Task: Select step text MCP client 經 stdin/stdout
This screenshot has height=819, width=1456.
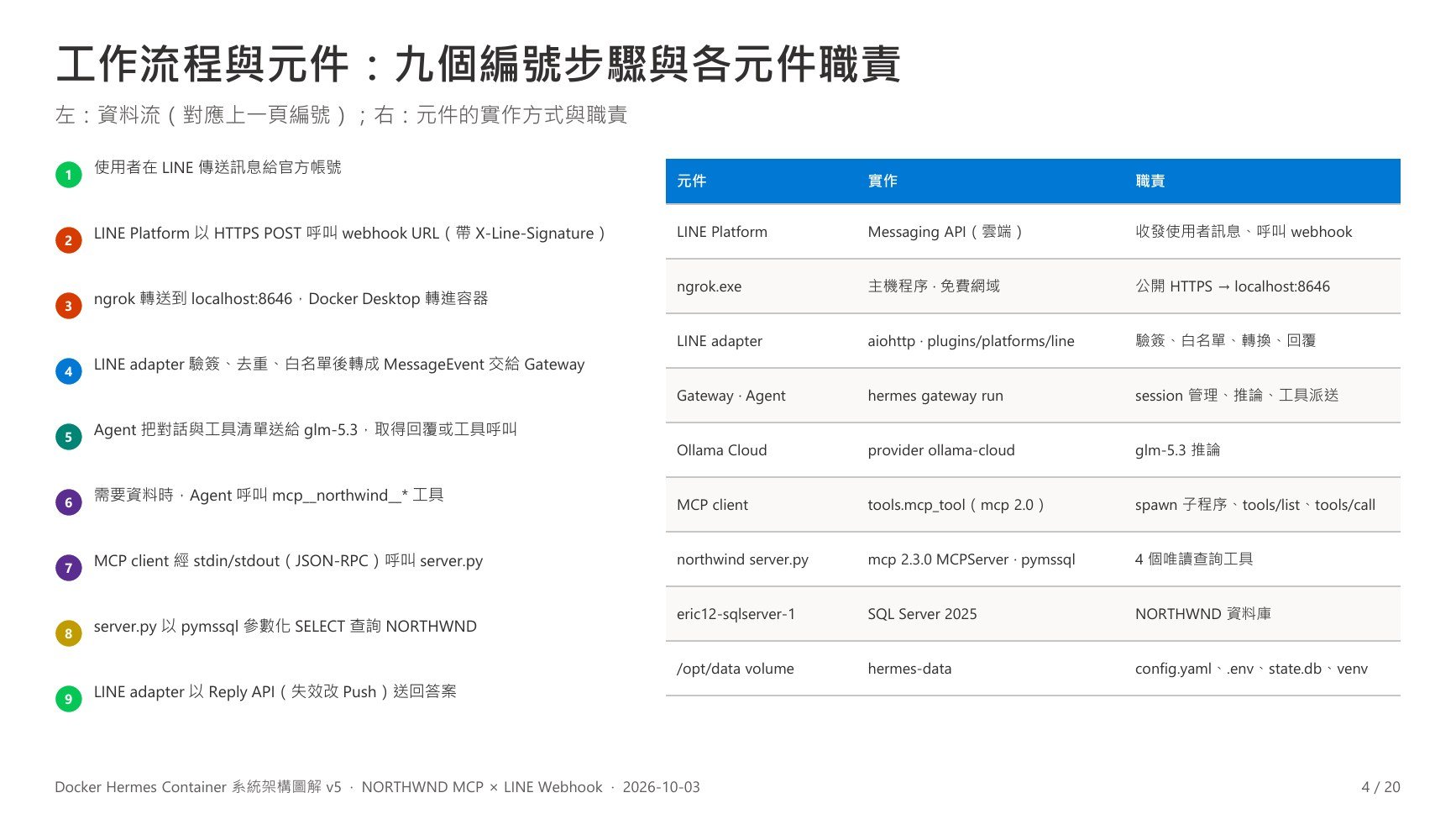Action: 288,560
